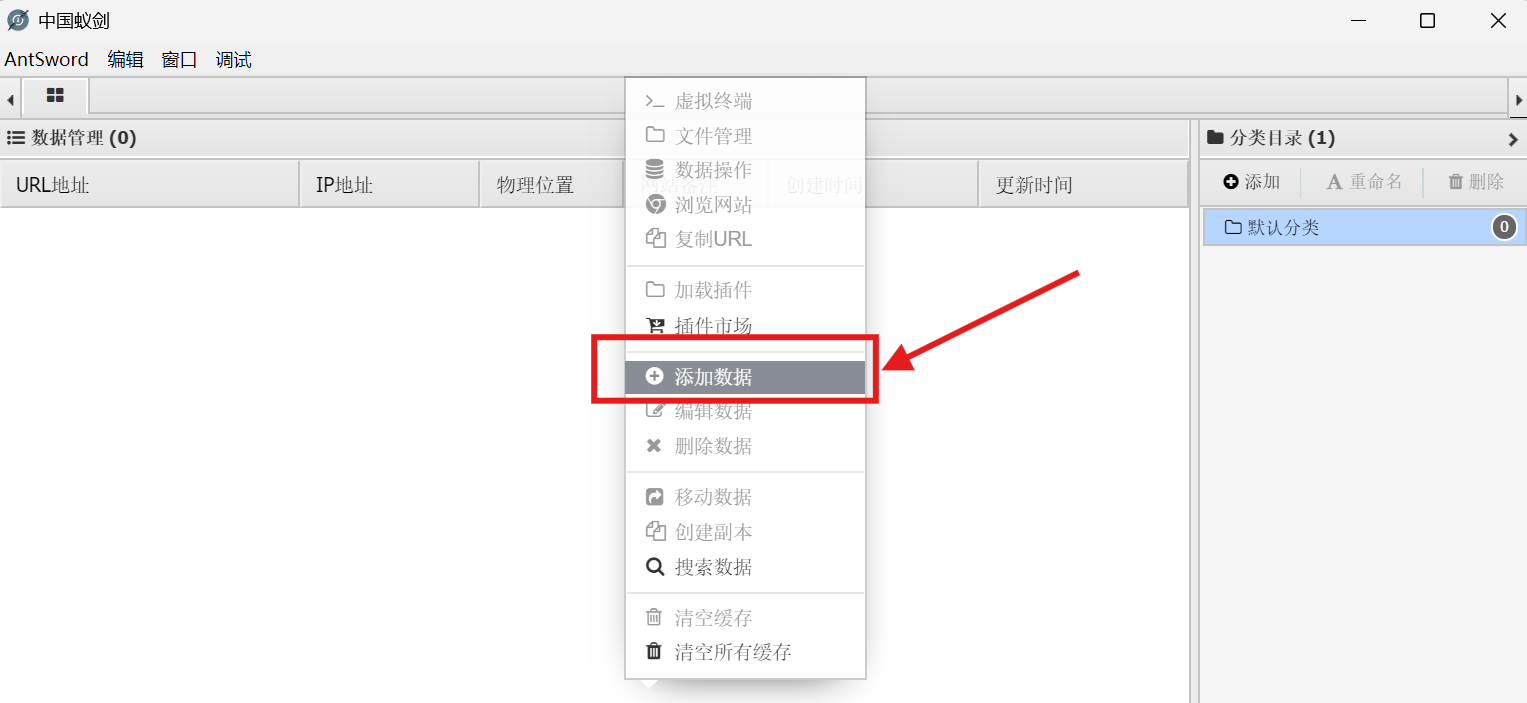Click the grid home tab icon
Viewport: 1527px width, 703px height.
coord(55,96)
